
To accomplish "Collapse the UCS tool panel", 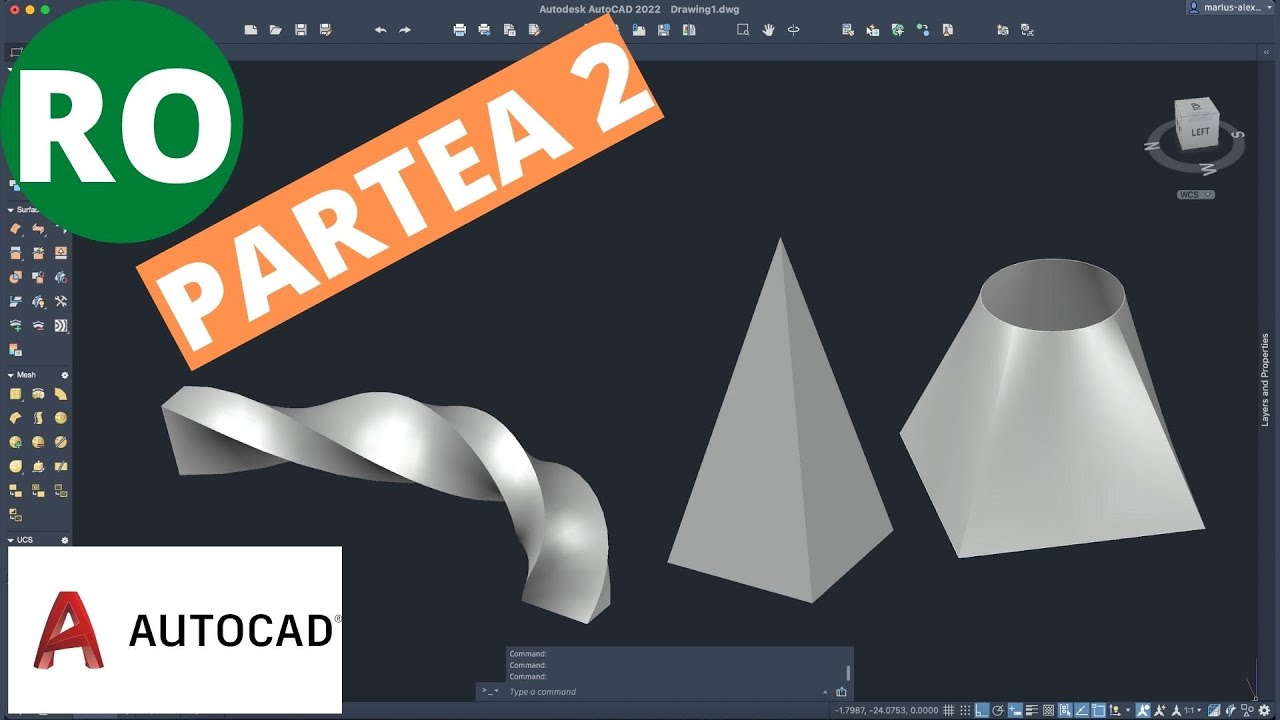I will pyautogui.click(x=11, y=540).
